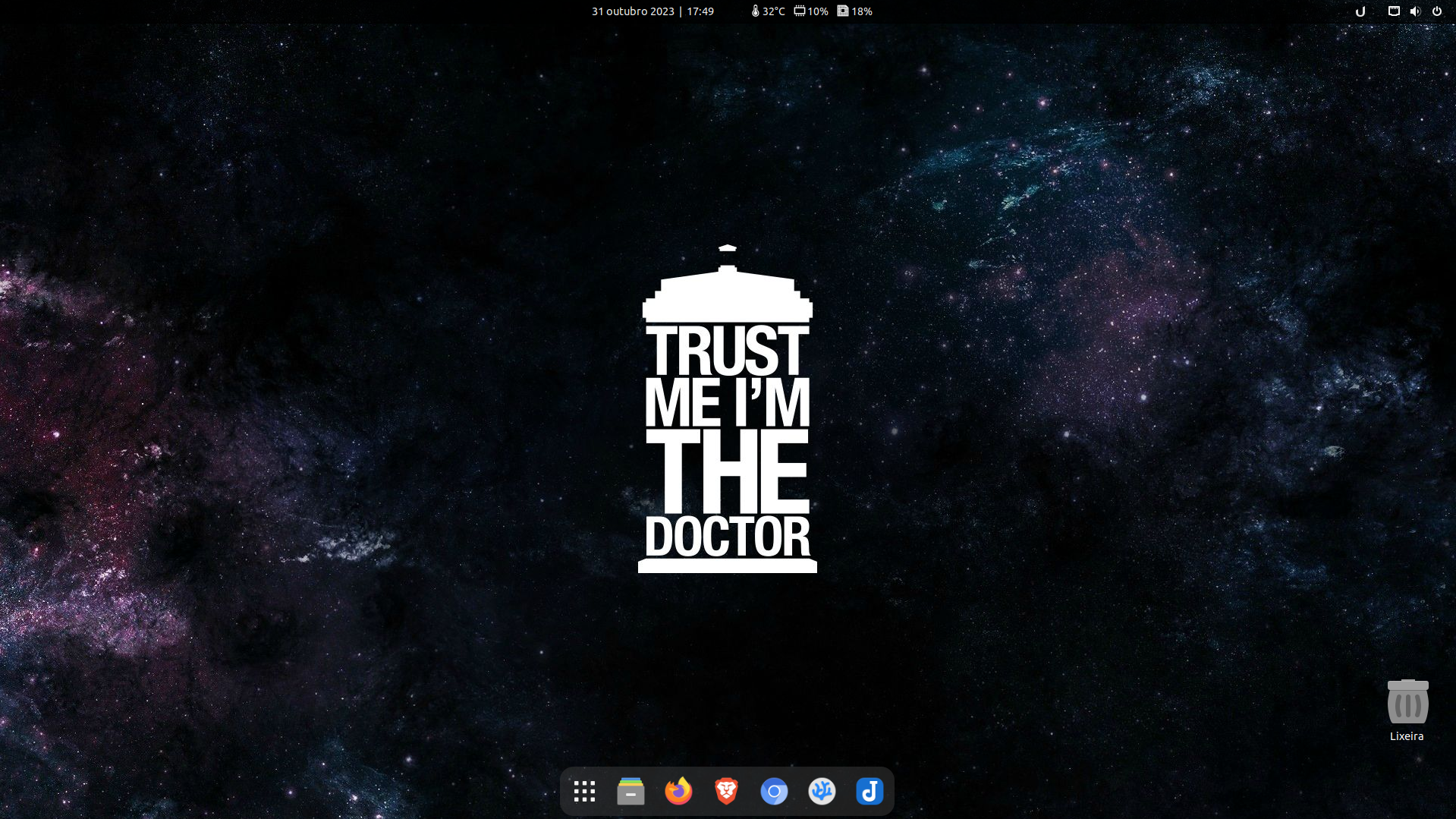
Task: Open the U-shaped tray indicator in top bar
Action: click(1360, 11)
